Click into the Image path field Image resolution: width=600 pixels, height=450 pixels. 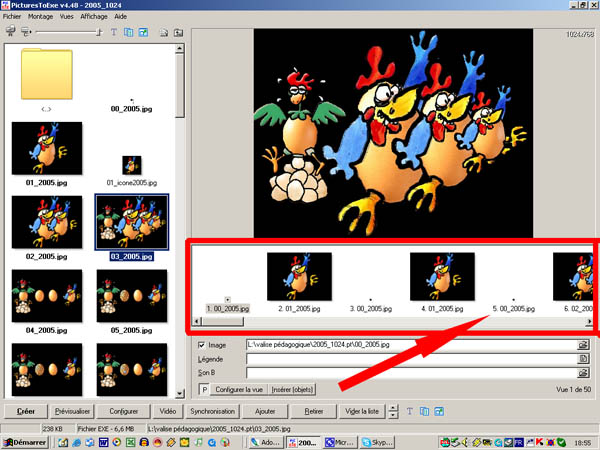[411, 345]
